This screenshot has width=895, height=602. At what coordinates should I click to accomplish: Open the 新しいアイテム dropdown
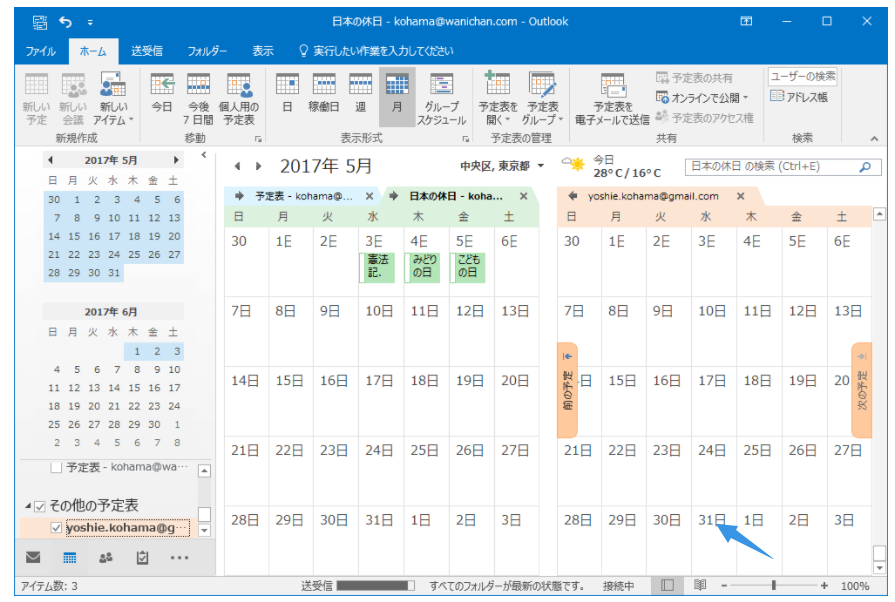click(113, 99)
